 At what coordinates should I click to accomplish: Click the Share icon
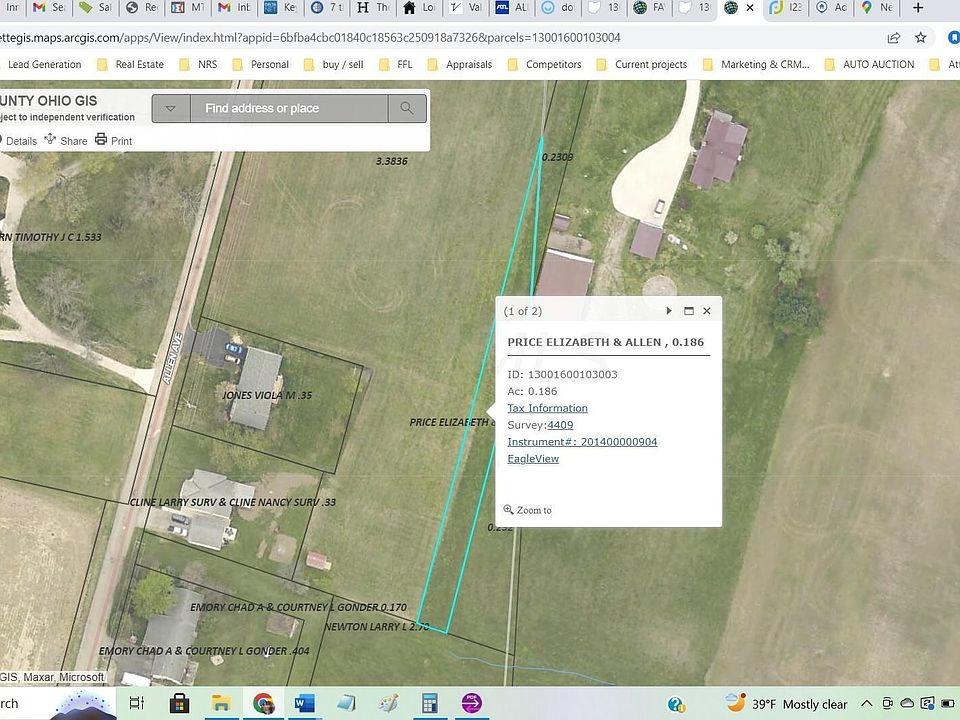[50, 140]
